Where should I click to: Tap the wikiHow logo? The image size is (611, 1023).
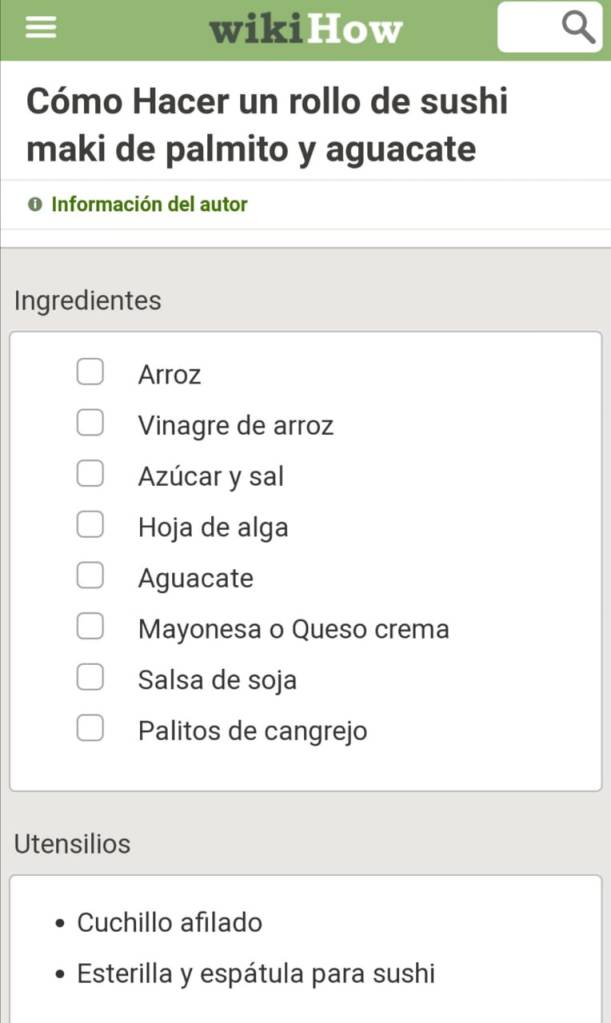[305, 29]
